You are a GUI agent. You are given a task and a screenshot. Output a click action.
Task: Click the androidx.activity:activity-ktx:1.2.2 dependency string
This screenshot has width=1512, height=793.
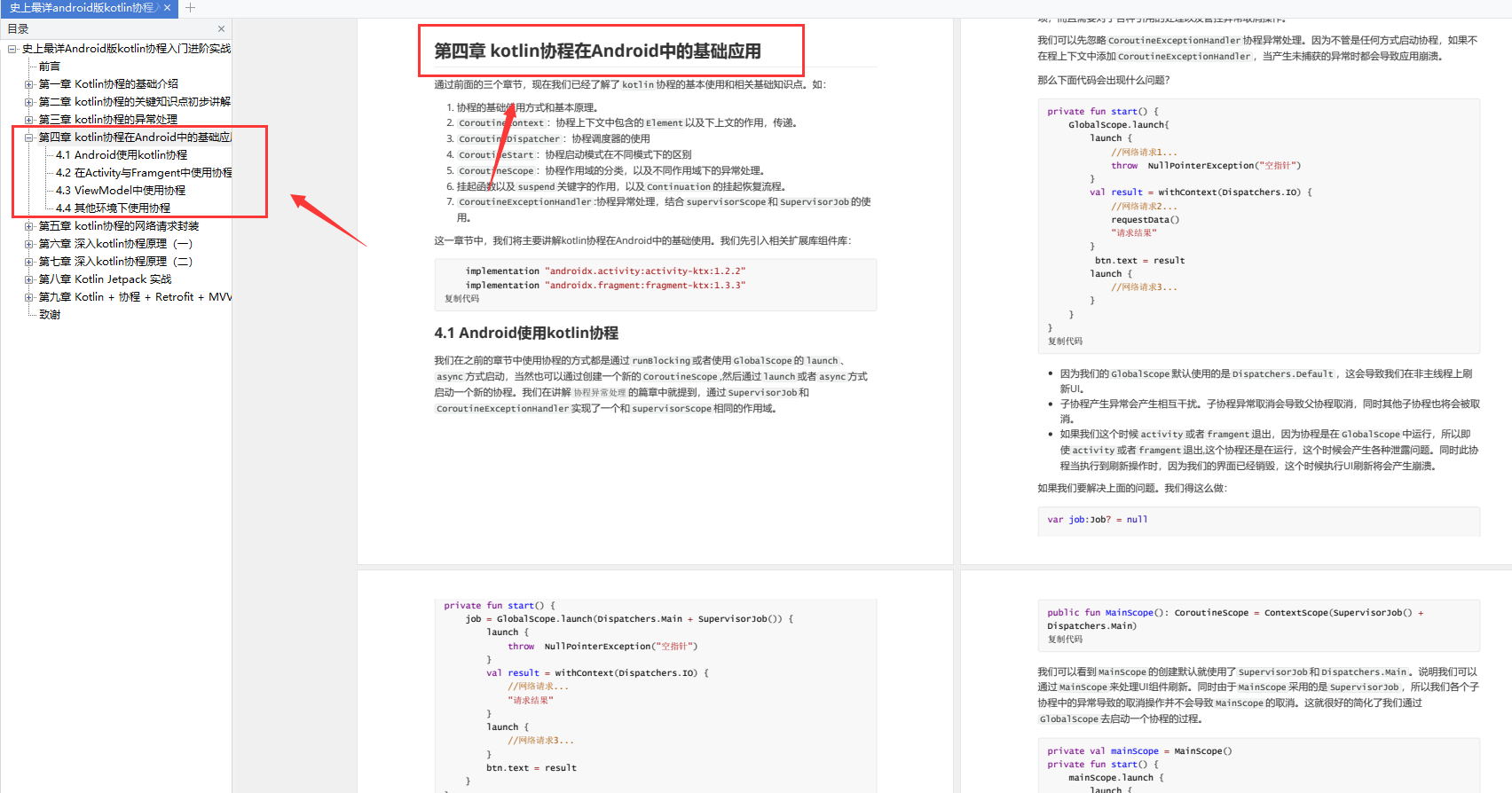click(645, 271)
